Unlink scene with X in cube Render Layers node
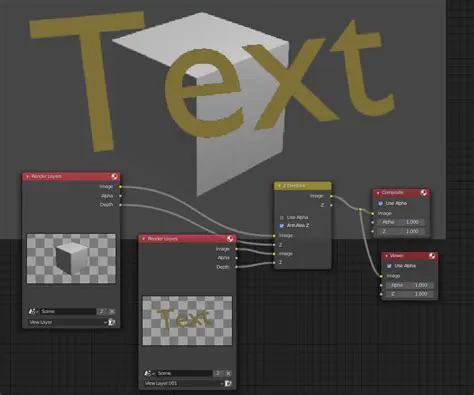 [112, 312]
